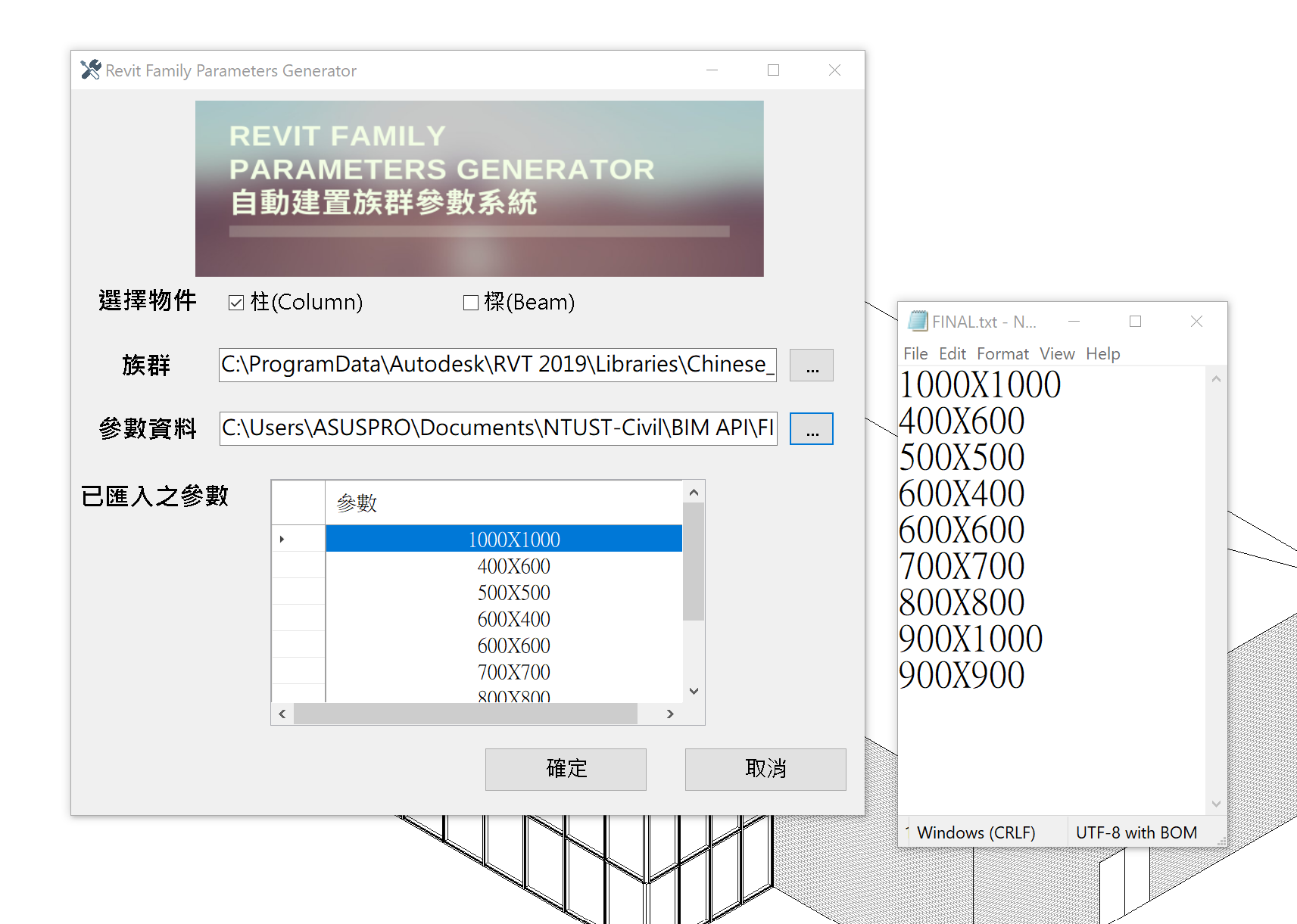Select the 700X700 row in the grid

point(504,671)
